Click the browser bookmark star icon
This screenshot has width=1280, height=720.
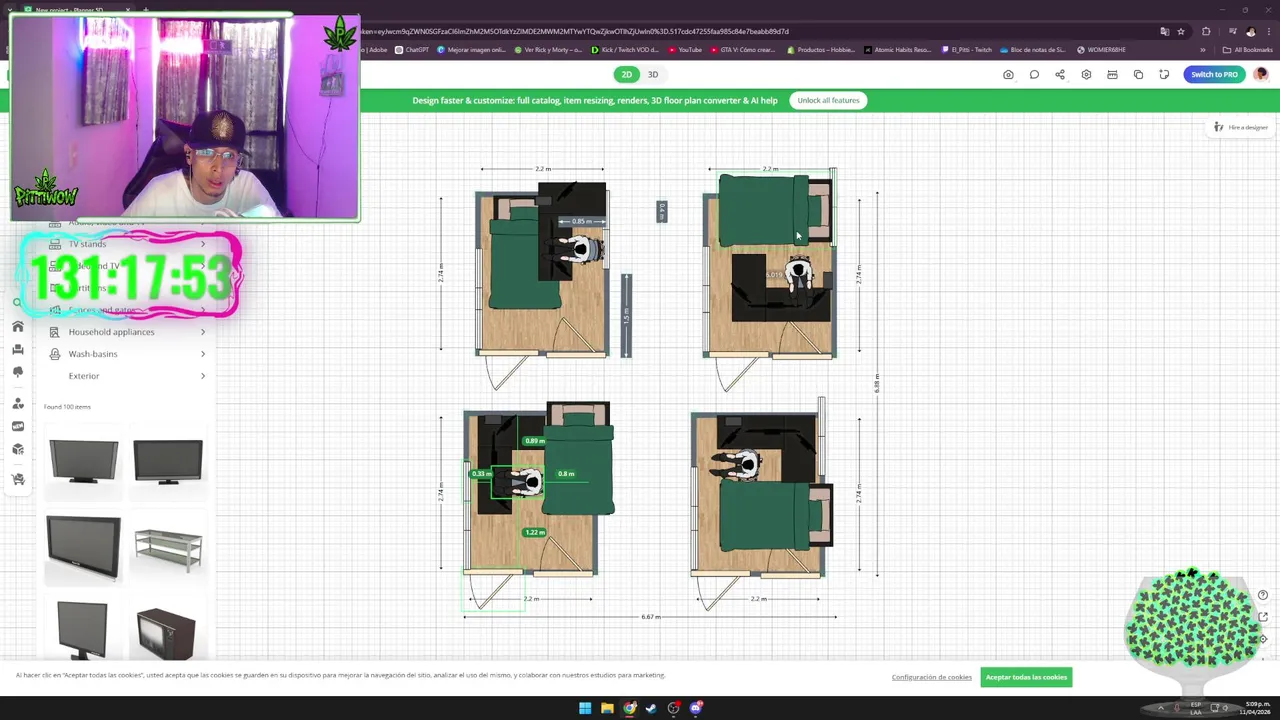tap(1181, 31)
